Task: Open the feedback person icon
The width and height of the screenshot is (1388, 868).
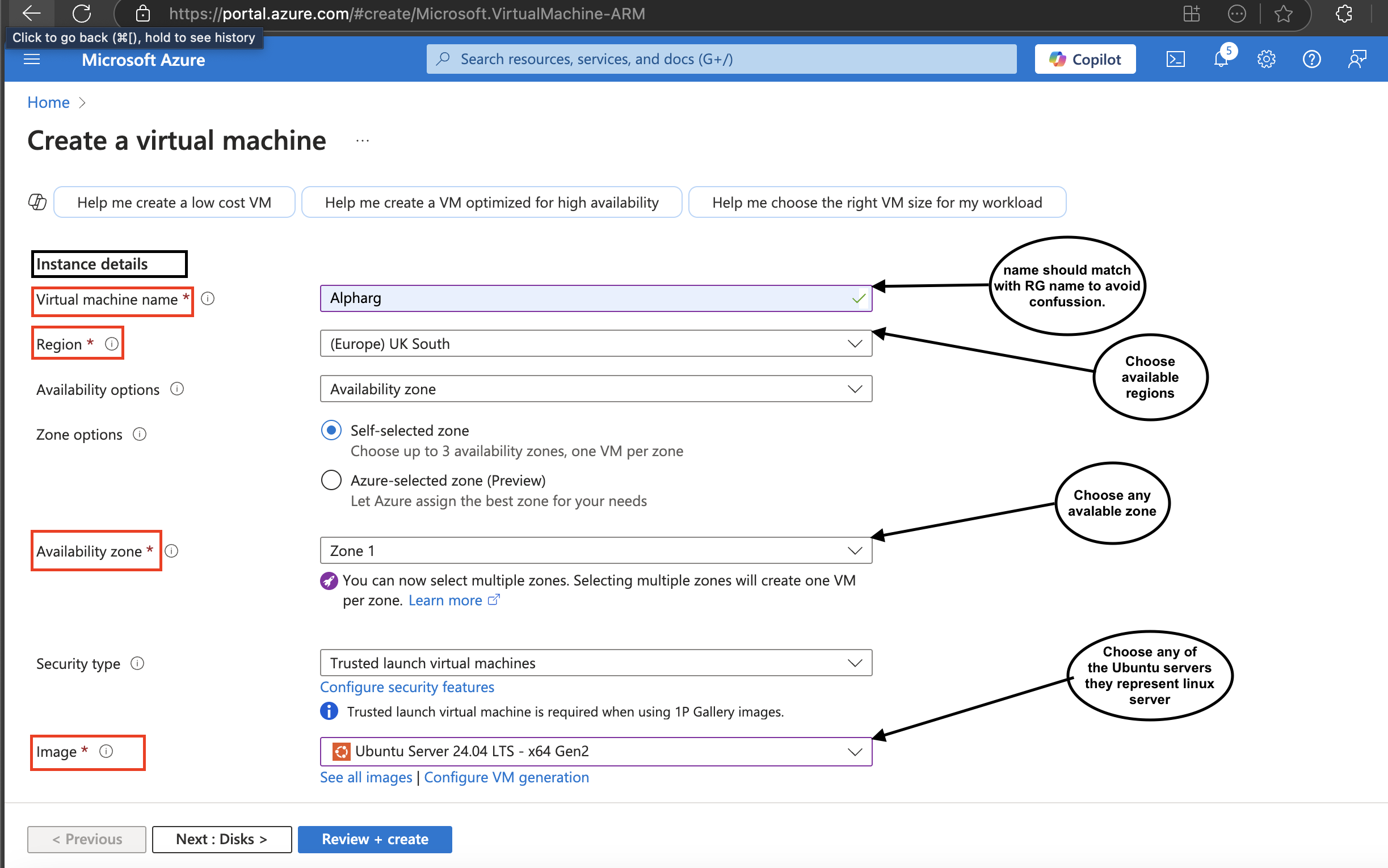Action: coord(1357,59)
